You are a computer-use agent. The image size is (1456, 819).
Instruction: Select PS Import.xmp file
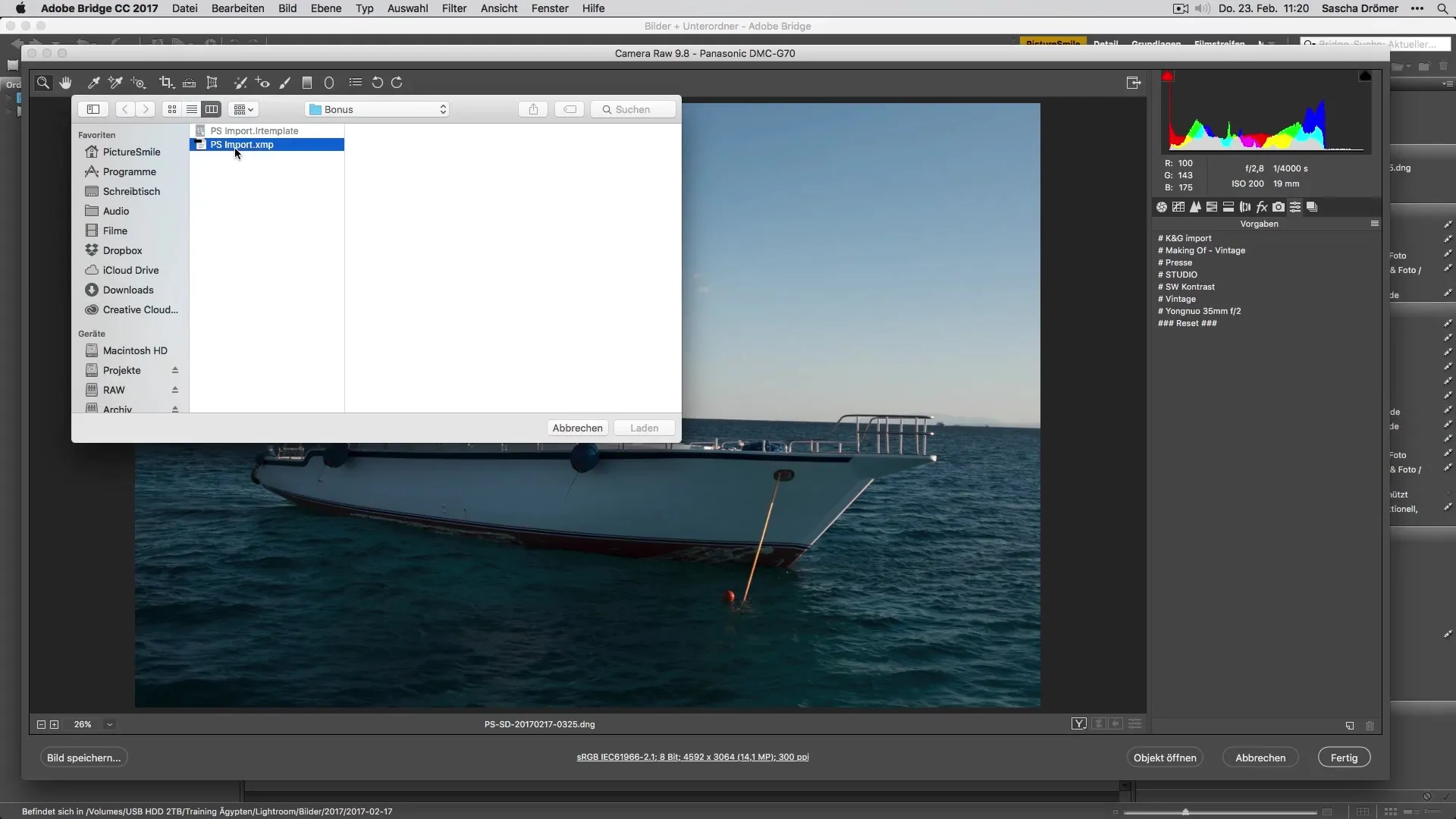(267, 145)
